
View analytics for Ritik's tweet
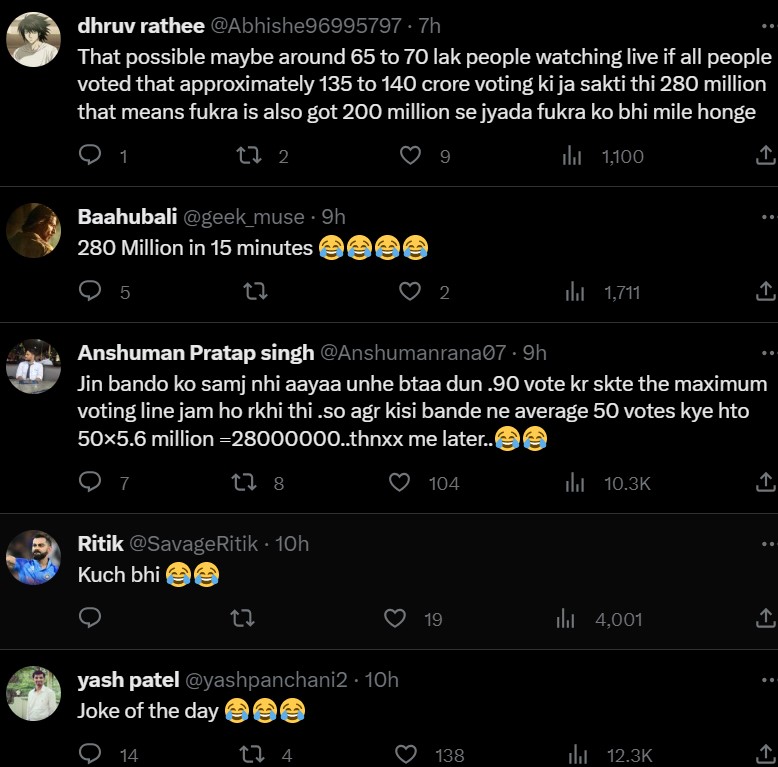(566, 619)
